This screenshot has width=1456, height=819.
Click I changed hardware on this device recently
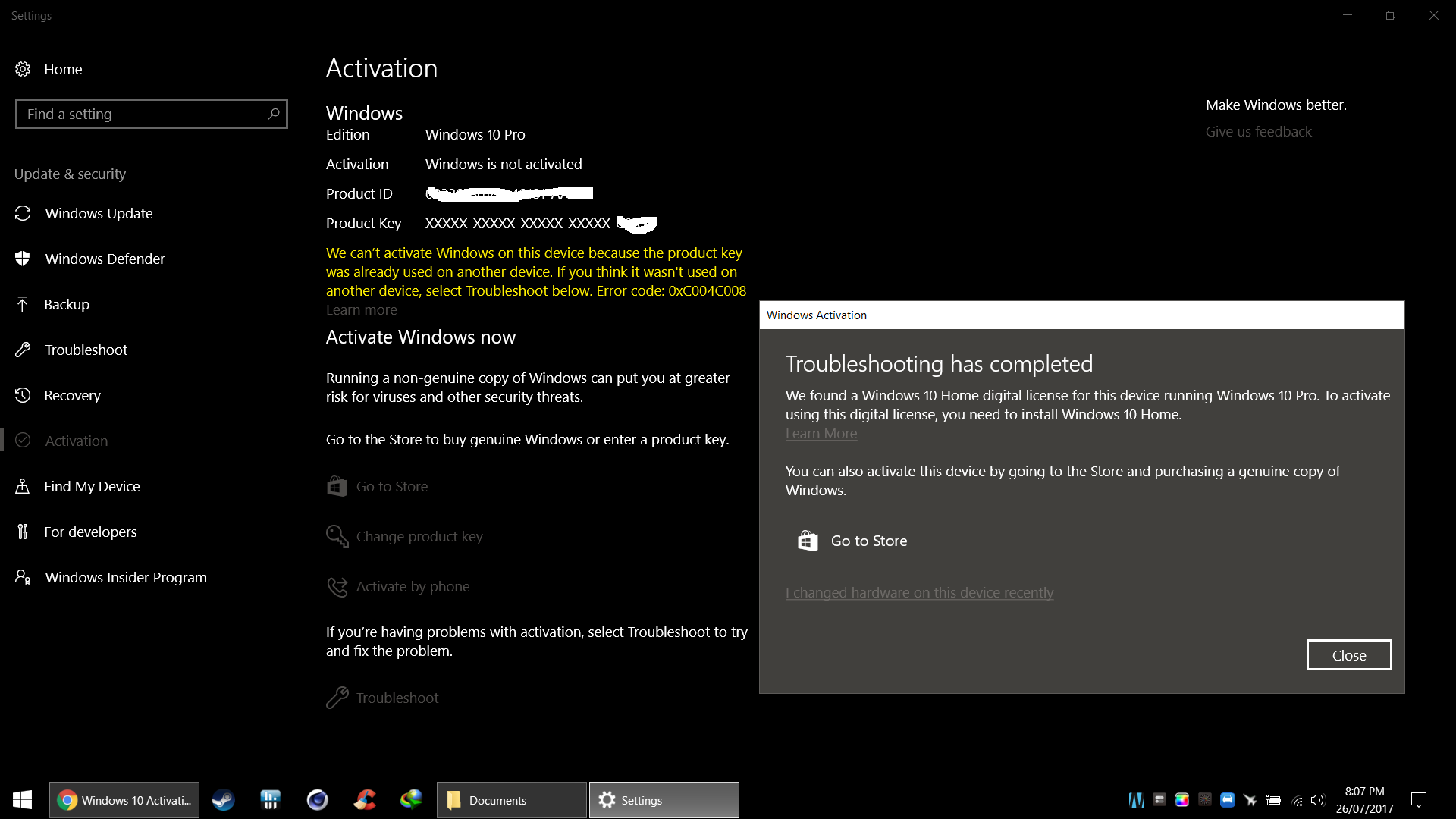click(x=919, y=592)
